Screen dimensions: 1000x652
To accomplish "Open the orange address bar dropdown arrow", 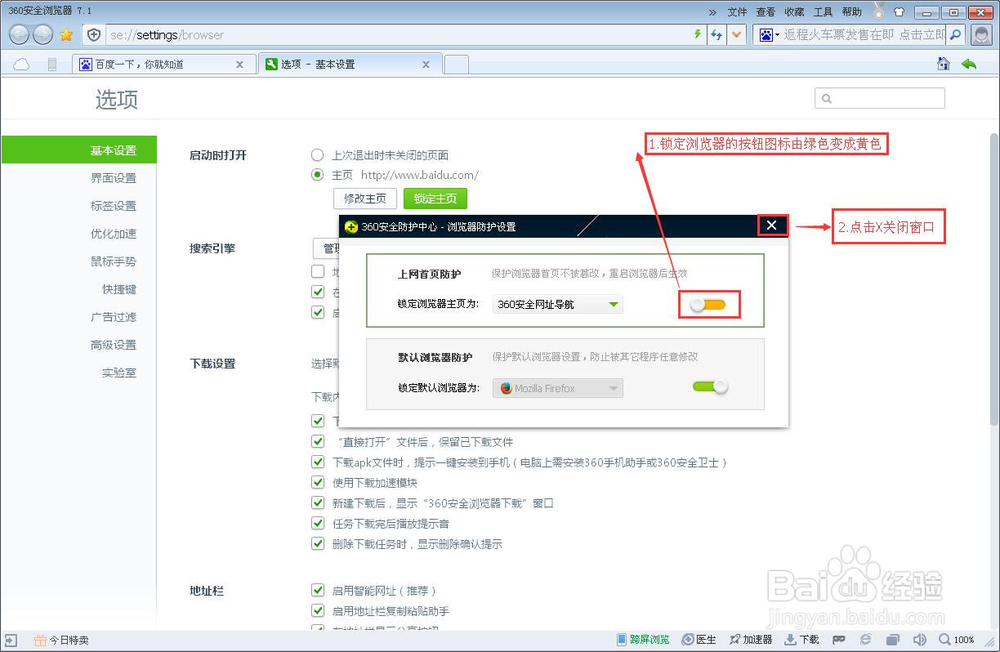I will [x=737, y=35].
